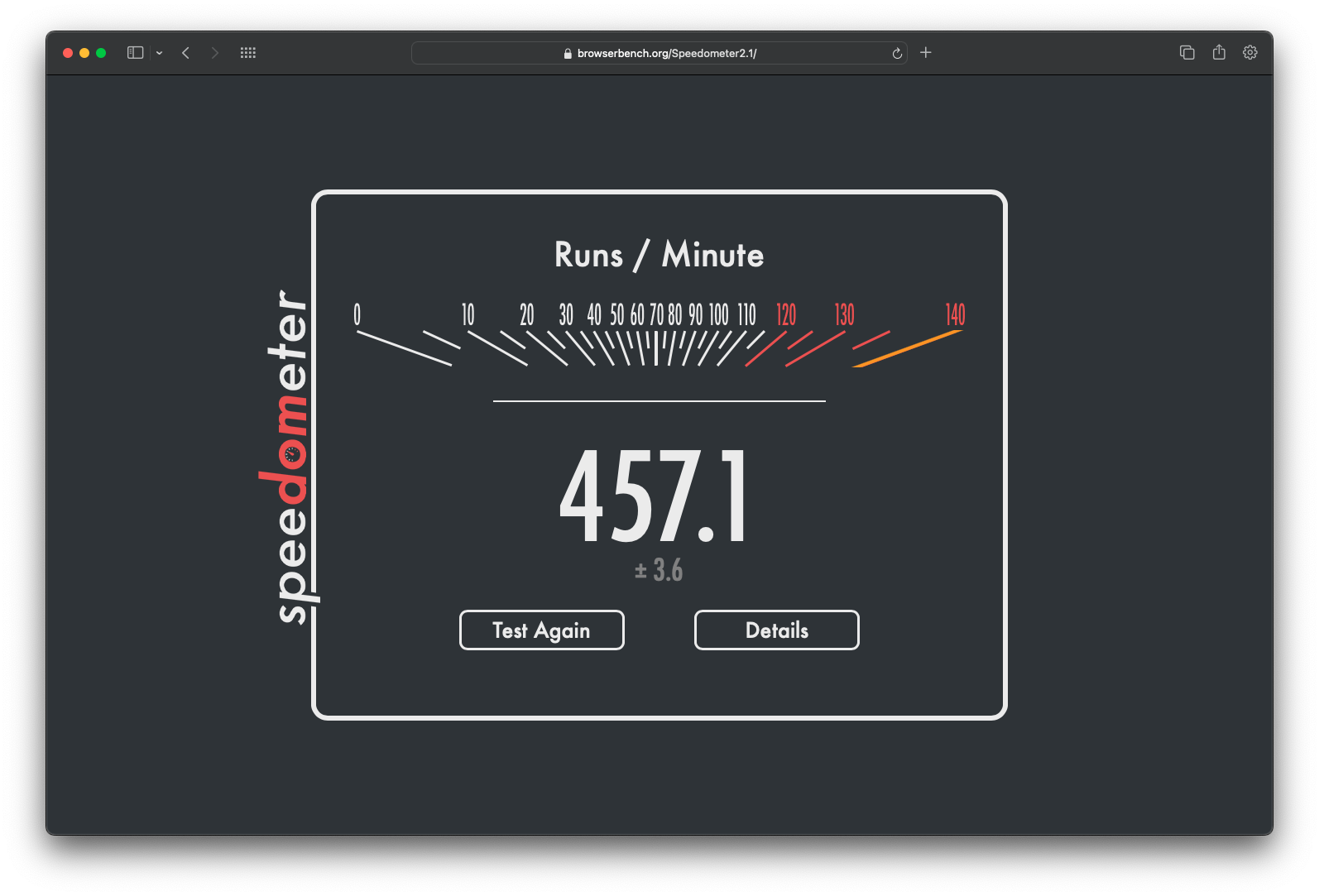Click the vertical speedometer logo
The width and height of the screenshot is (1319, 896).
(288, 456)
